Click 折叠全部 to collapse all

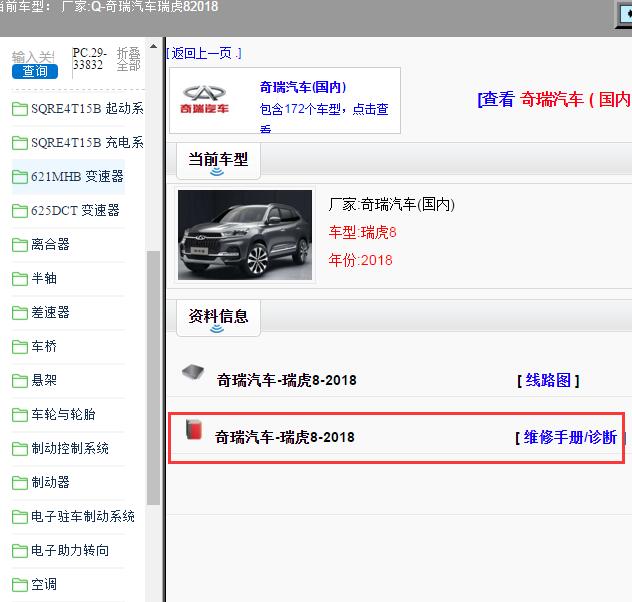tap(128, 59)
